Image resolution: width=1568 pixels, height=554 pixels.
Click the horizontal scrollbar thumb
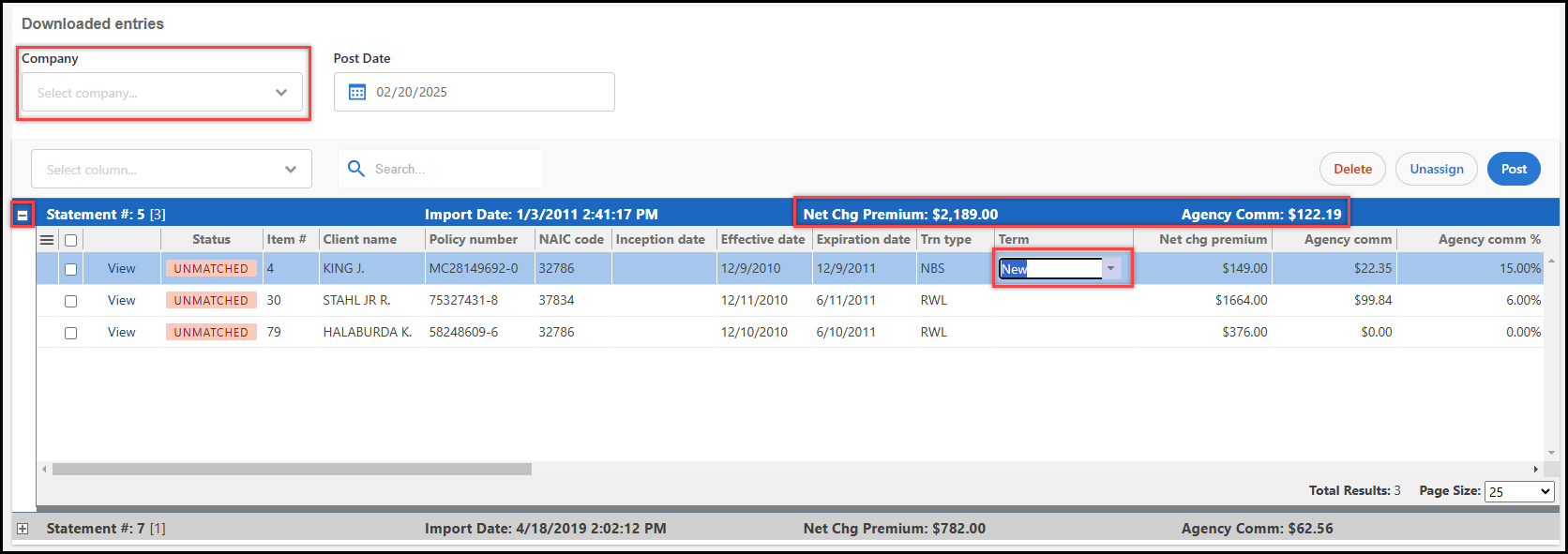tap(292, 469)
